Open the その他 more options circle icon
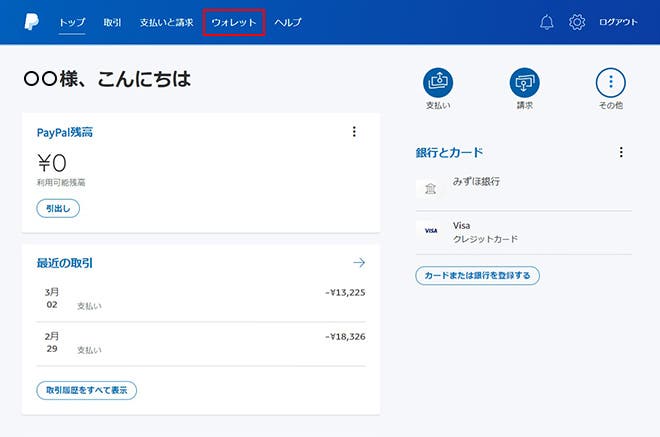 pos(611,82)
